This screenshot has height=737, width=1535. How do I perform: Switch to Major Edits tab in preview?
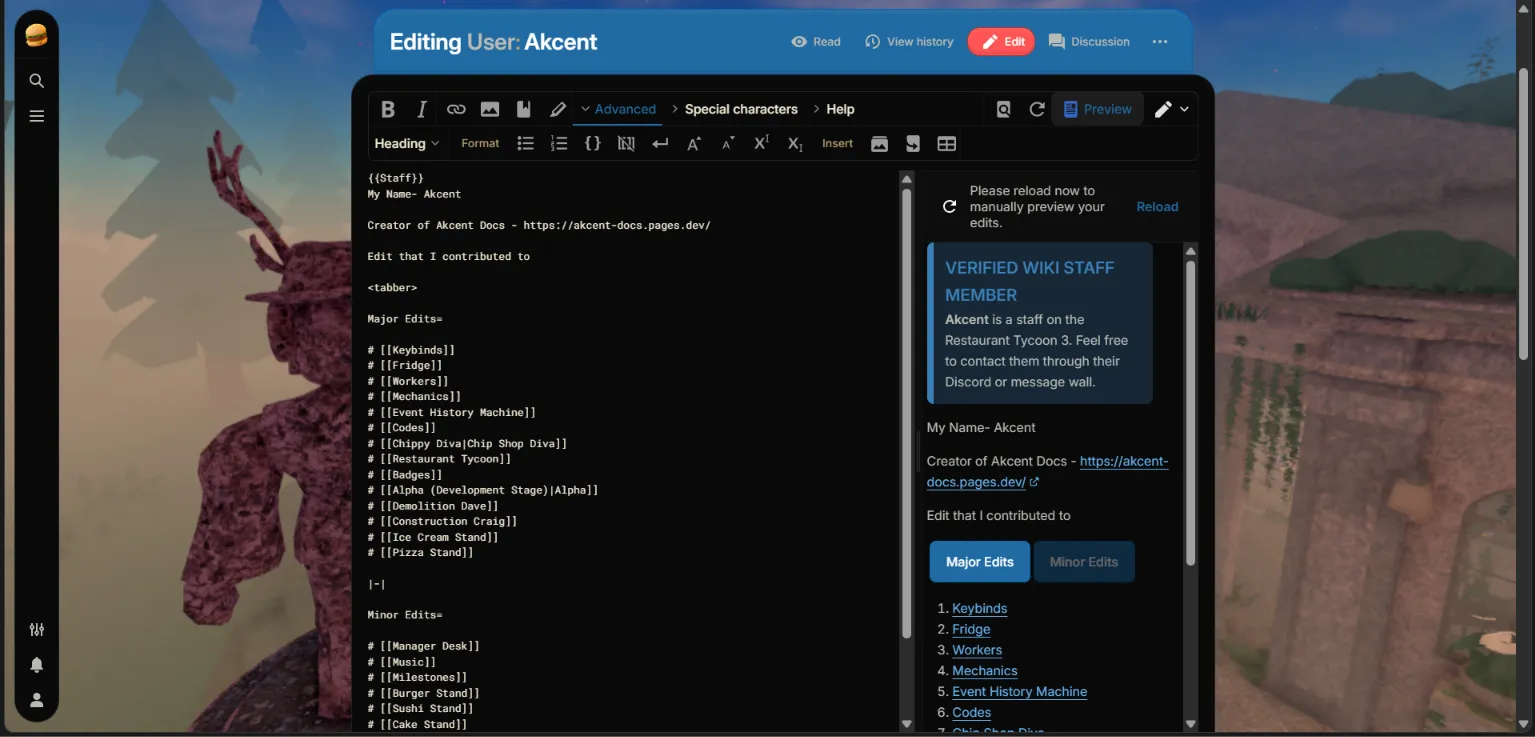[x=980, y=562]
